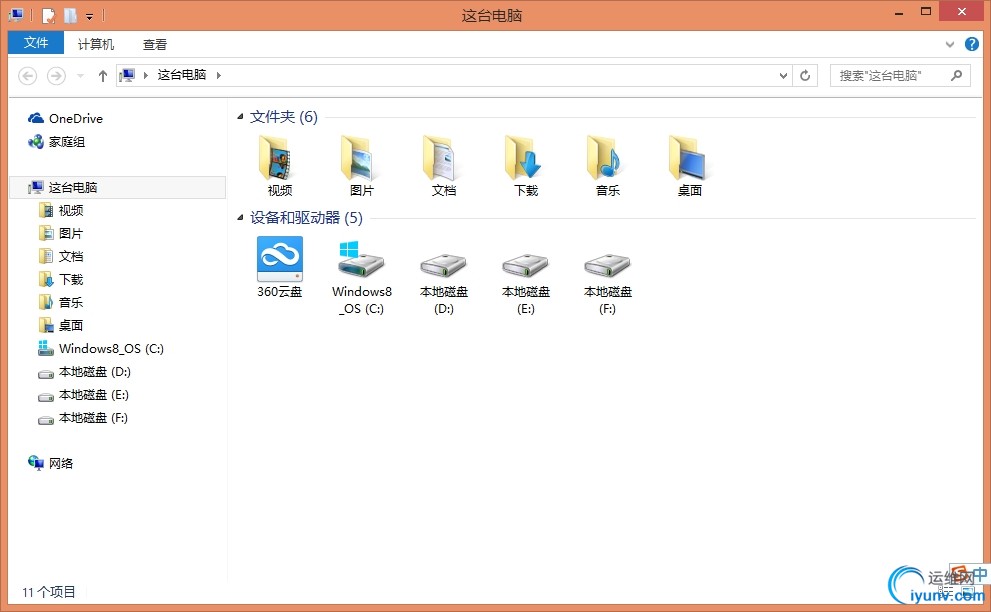Select 本地磁盘 (F:) in devices section
The image size is (991, 612).
tap(607, 281)
